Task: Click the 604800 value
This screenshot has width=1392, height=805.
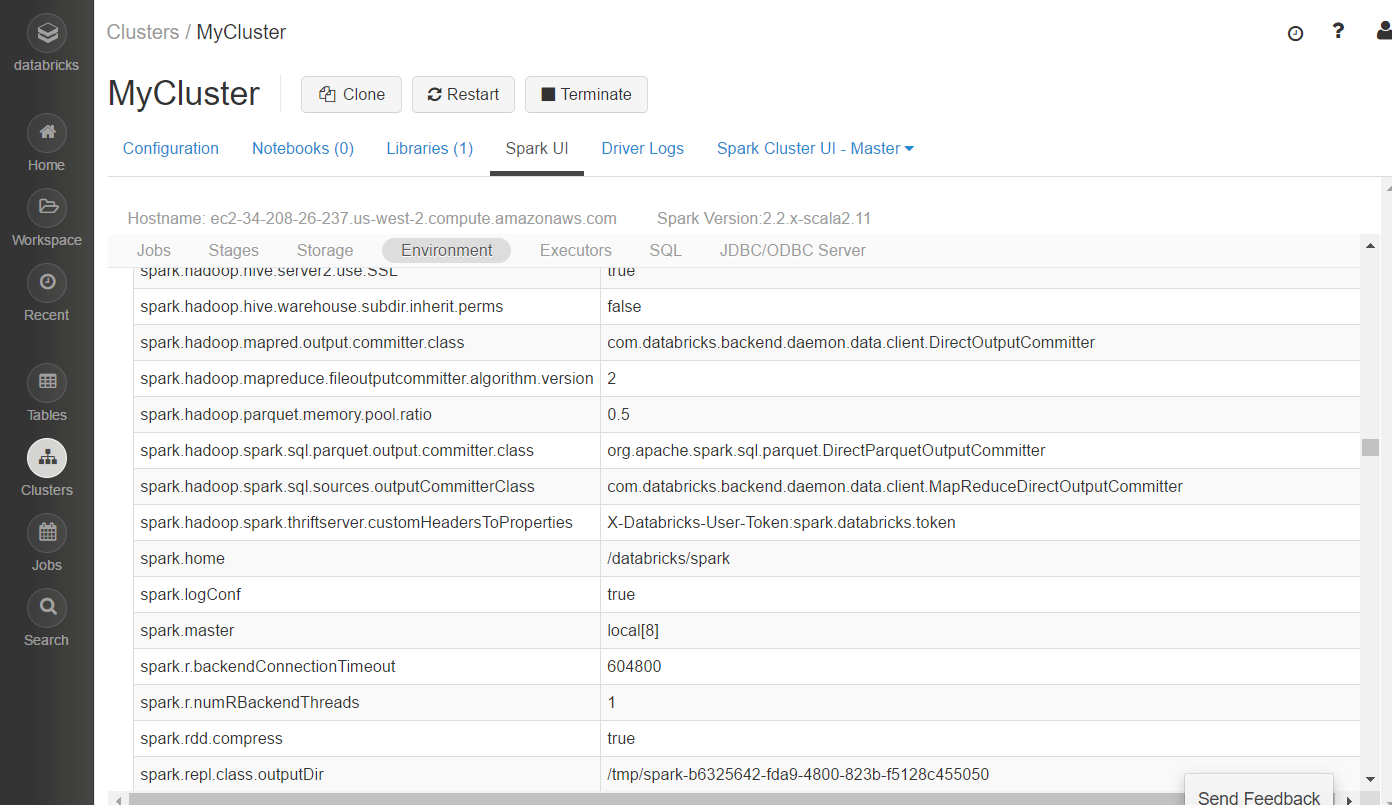Action: pos(634,666)
